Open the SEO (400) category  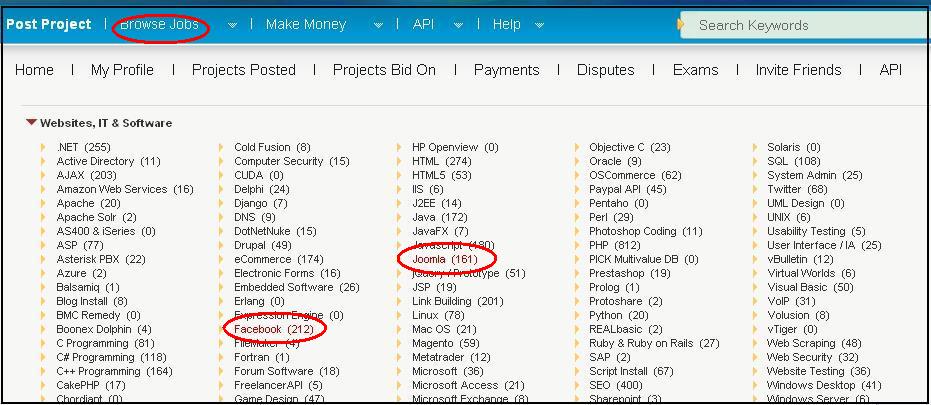[616, 385]
